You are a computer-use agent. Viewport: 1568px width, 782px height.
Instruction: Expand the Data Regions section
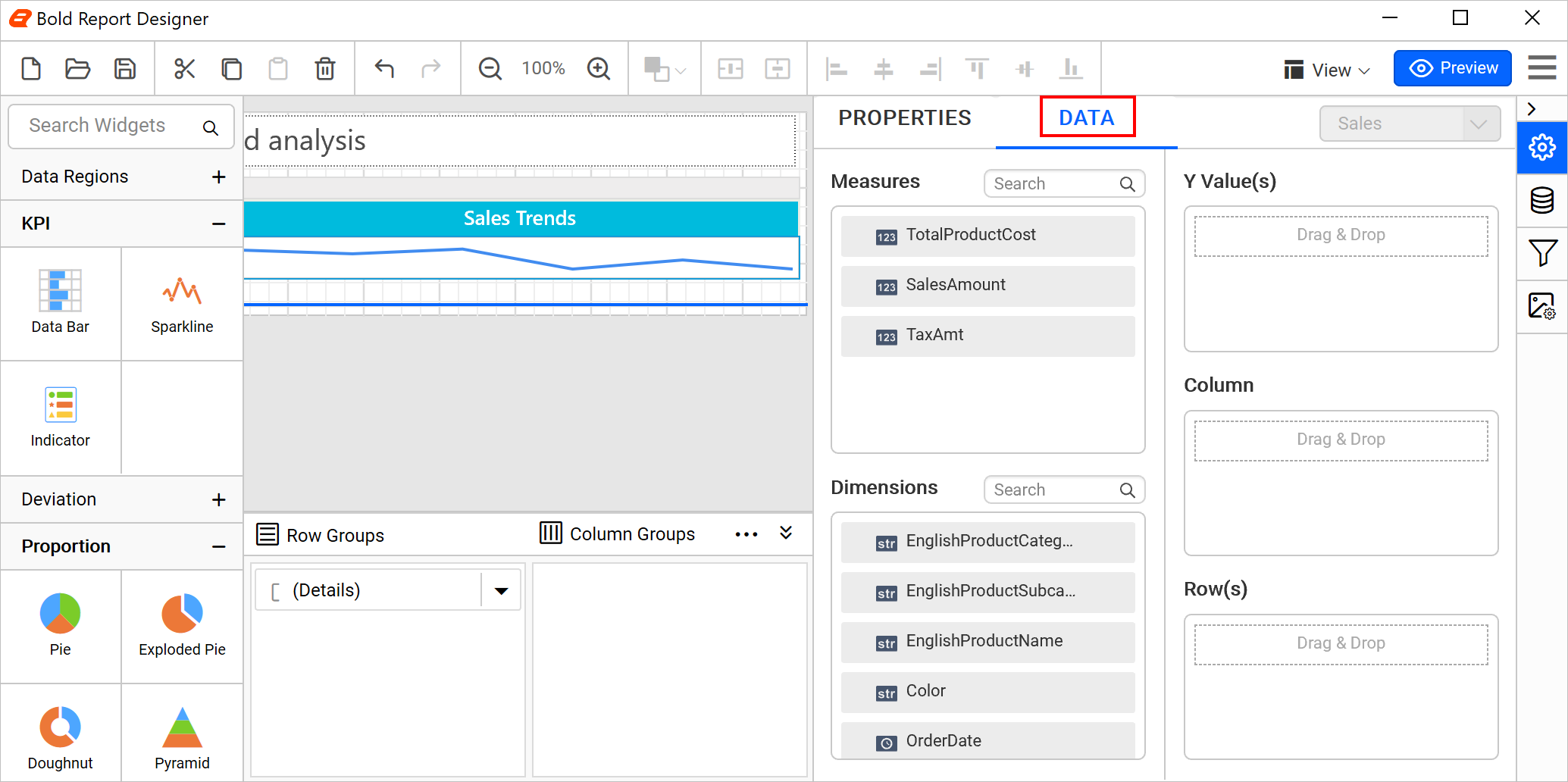click(x=218, y=177)
